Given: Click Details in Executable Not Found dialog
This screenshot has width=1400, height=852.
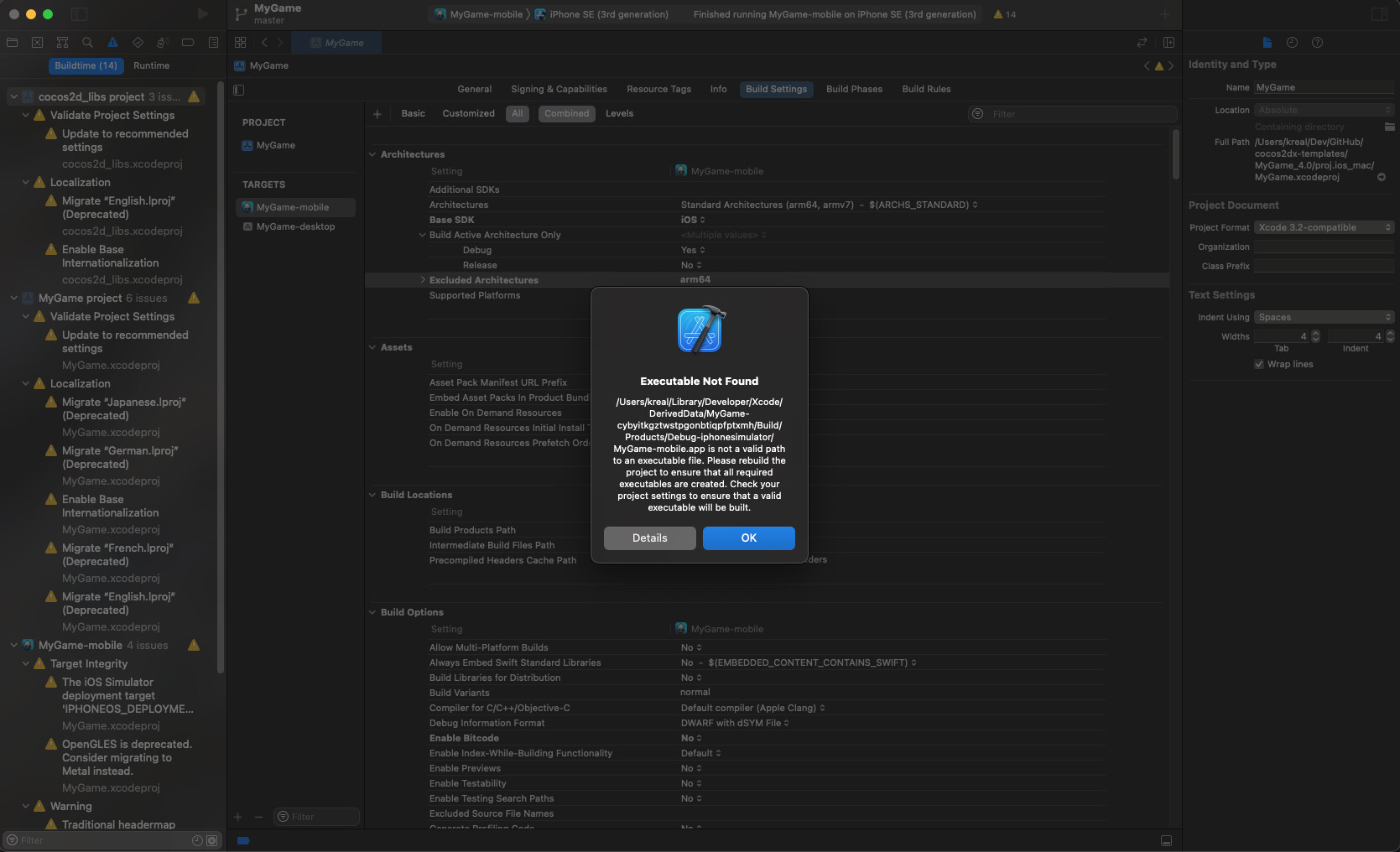Looking at the screenshot, I should (x=650, y=538).
